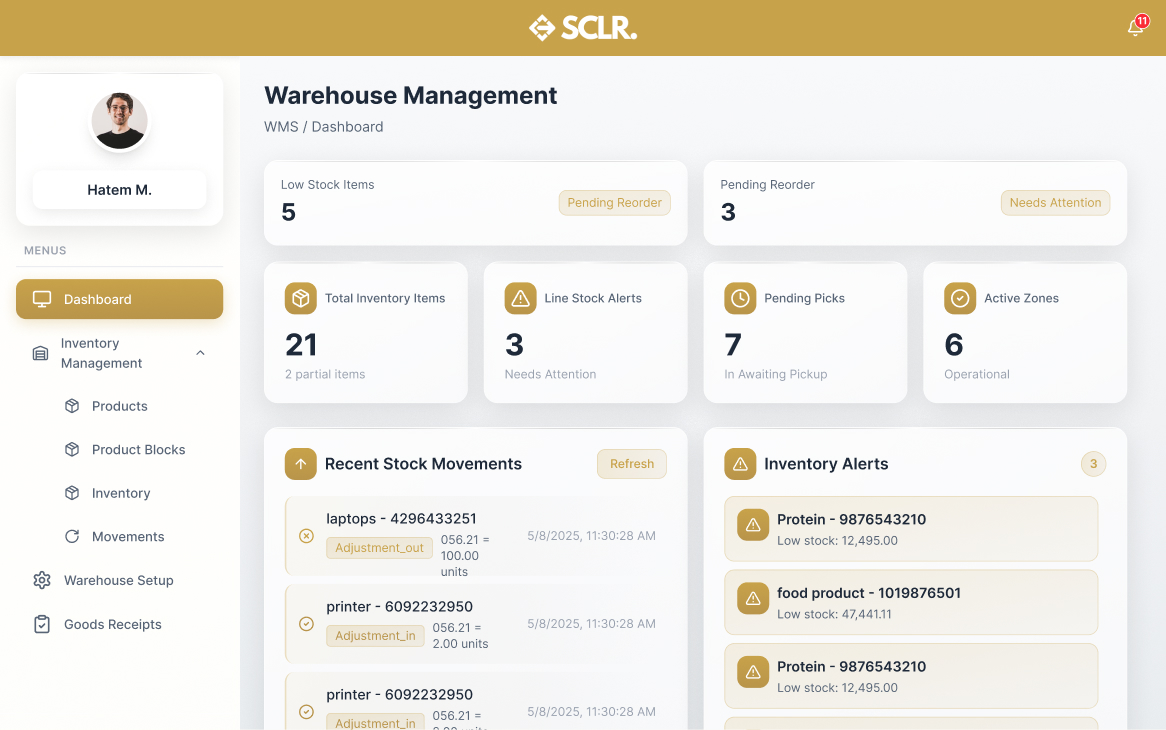Click the 3 counter badge on Inventory Alerts

coord(1093,464)
